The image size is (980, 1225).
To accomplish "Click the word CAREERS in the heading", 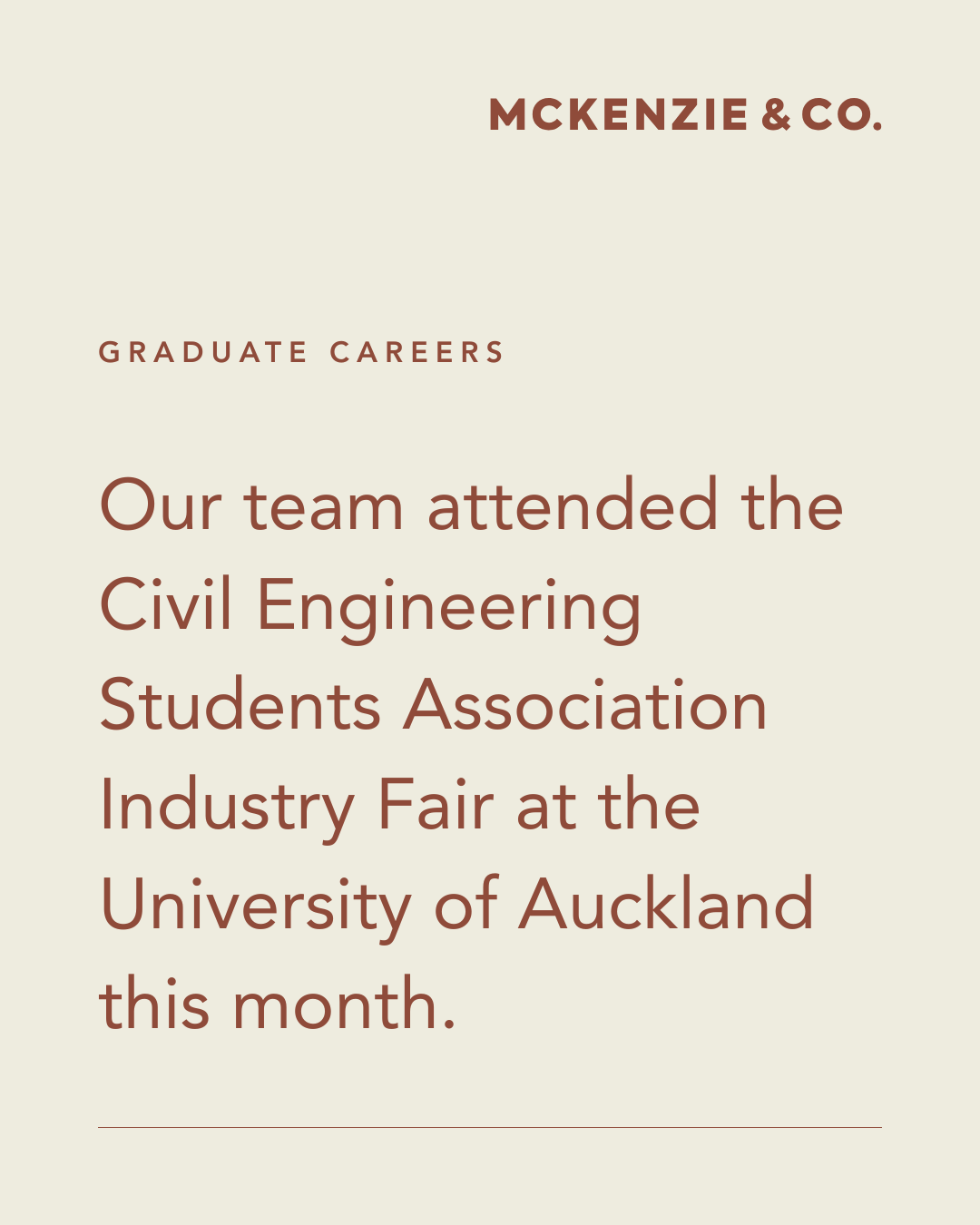I will 416,352.
